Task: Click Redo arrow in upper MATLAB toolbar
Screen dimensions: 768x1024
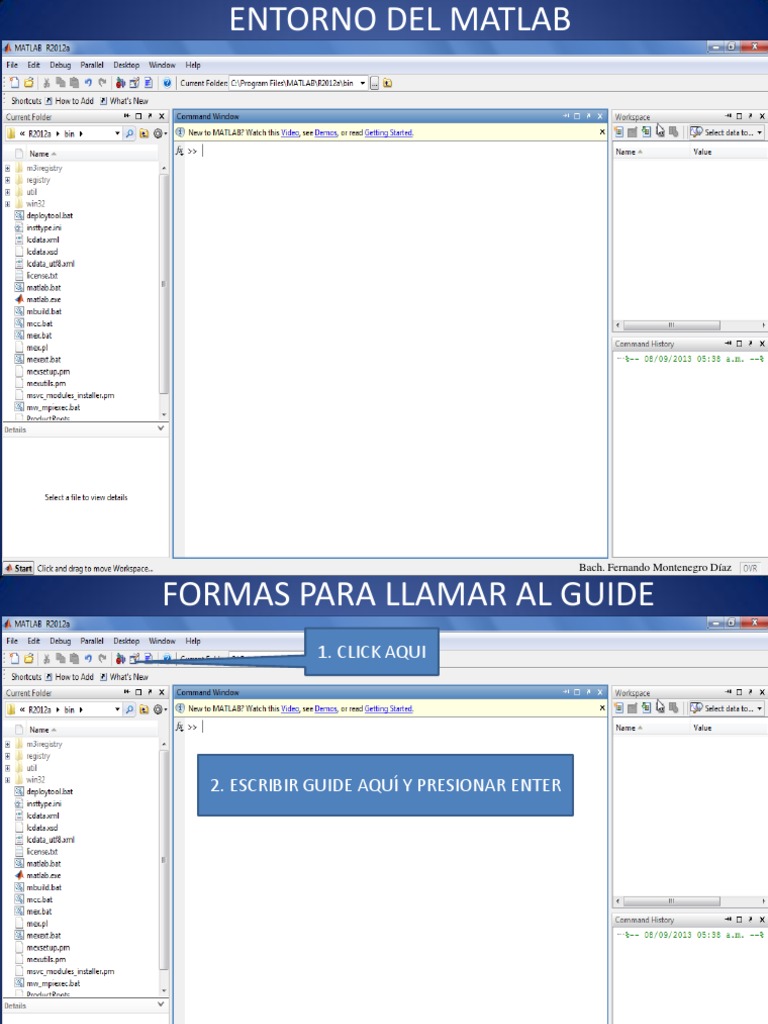Action: [102, 83]
